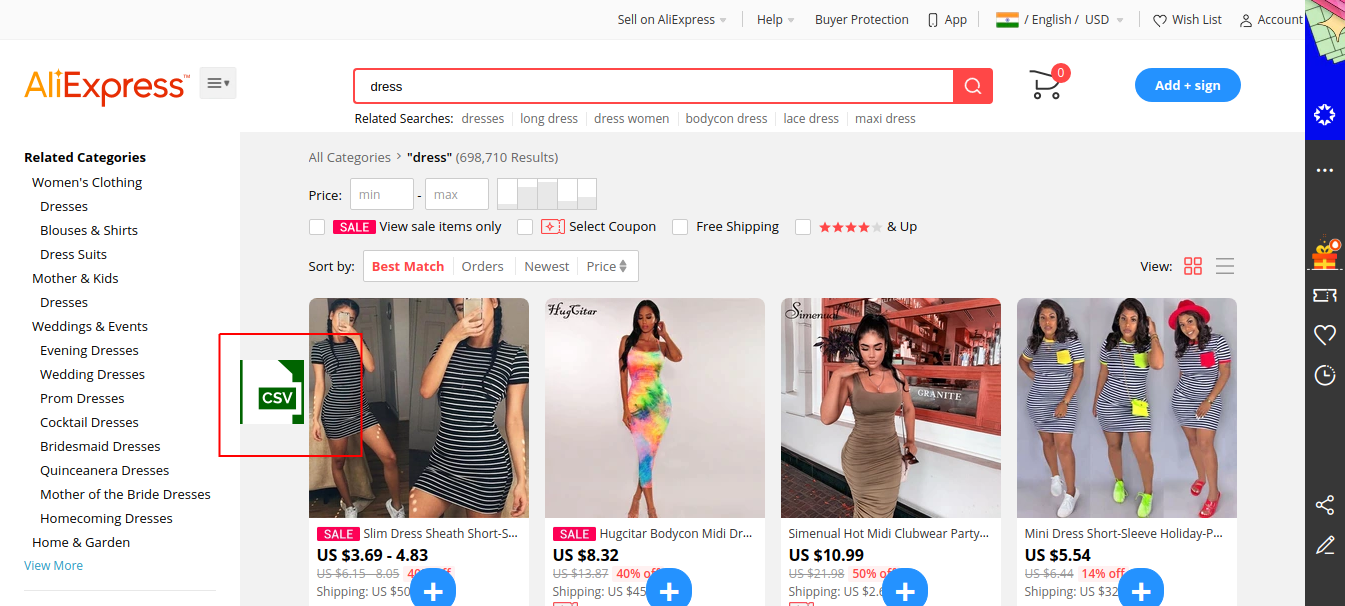
Task: Open the Simenual brown dress thumbnail
Action: (x=891, y=408)
